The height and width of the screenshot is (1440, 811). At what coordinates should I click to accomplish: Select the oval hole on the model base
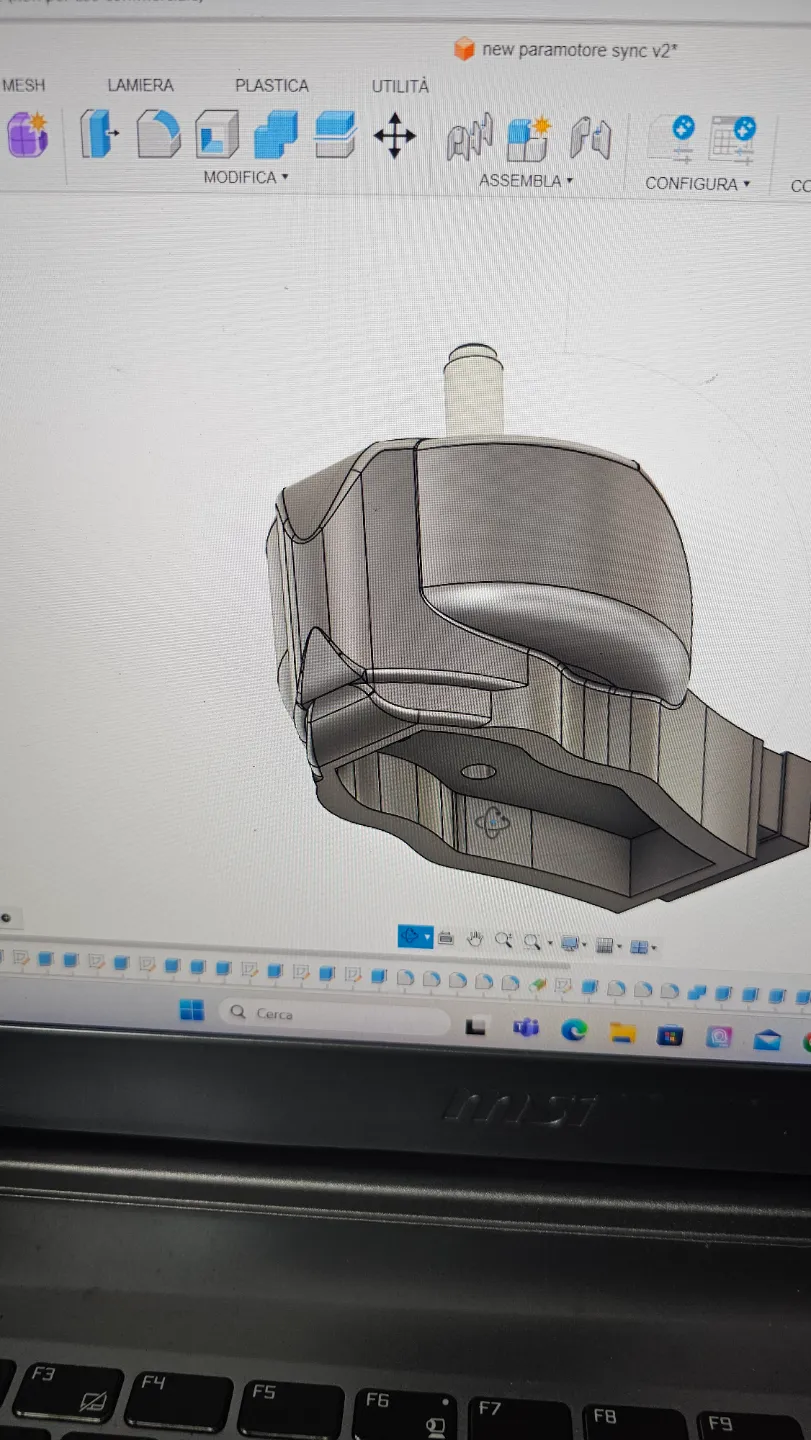(480, 772)
